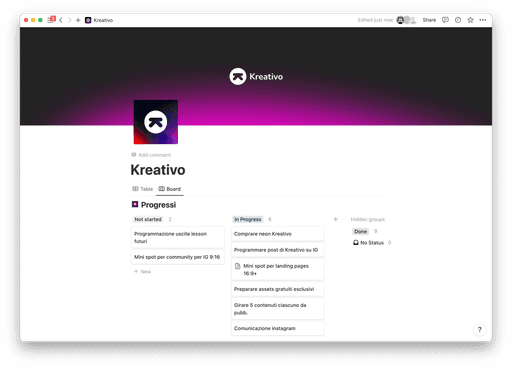Click the Kreativo page title
The width and height of the screenshot is (512, 368).
click(x=158, y=170)
